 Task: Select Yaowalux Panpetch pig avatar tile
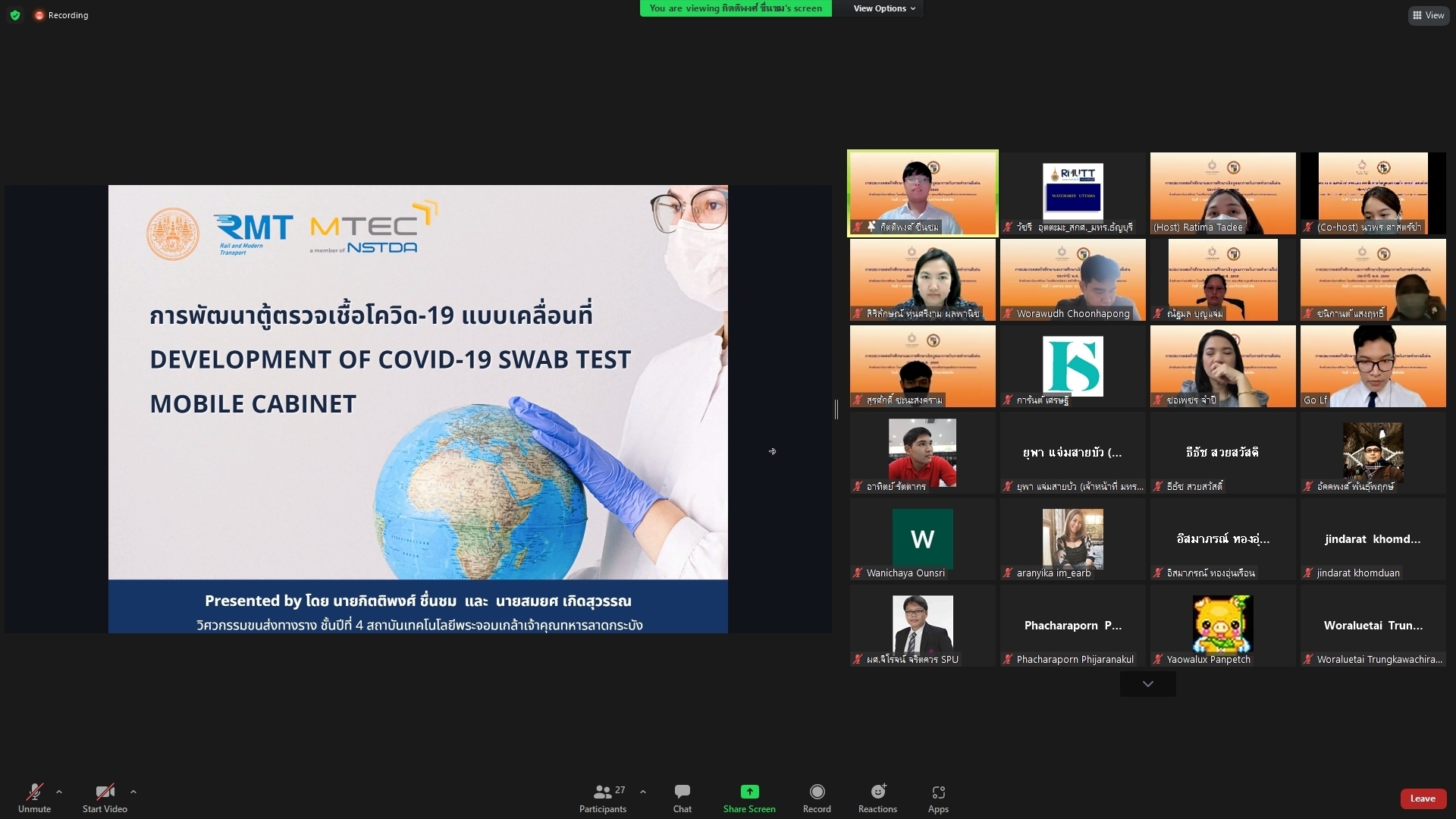click(1223, 626)
